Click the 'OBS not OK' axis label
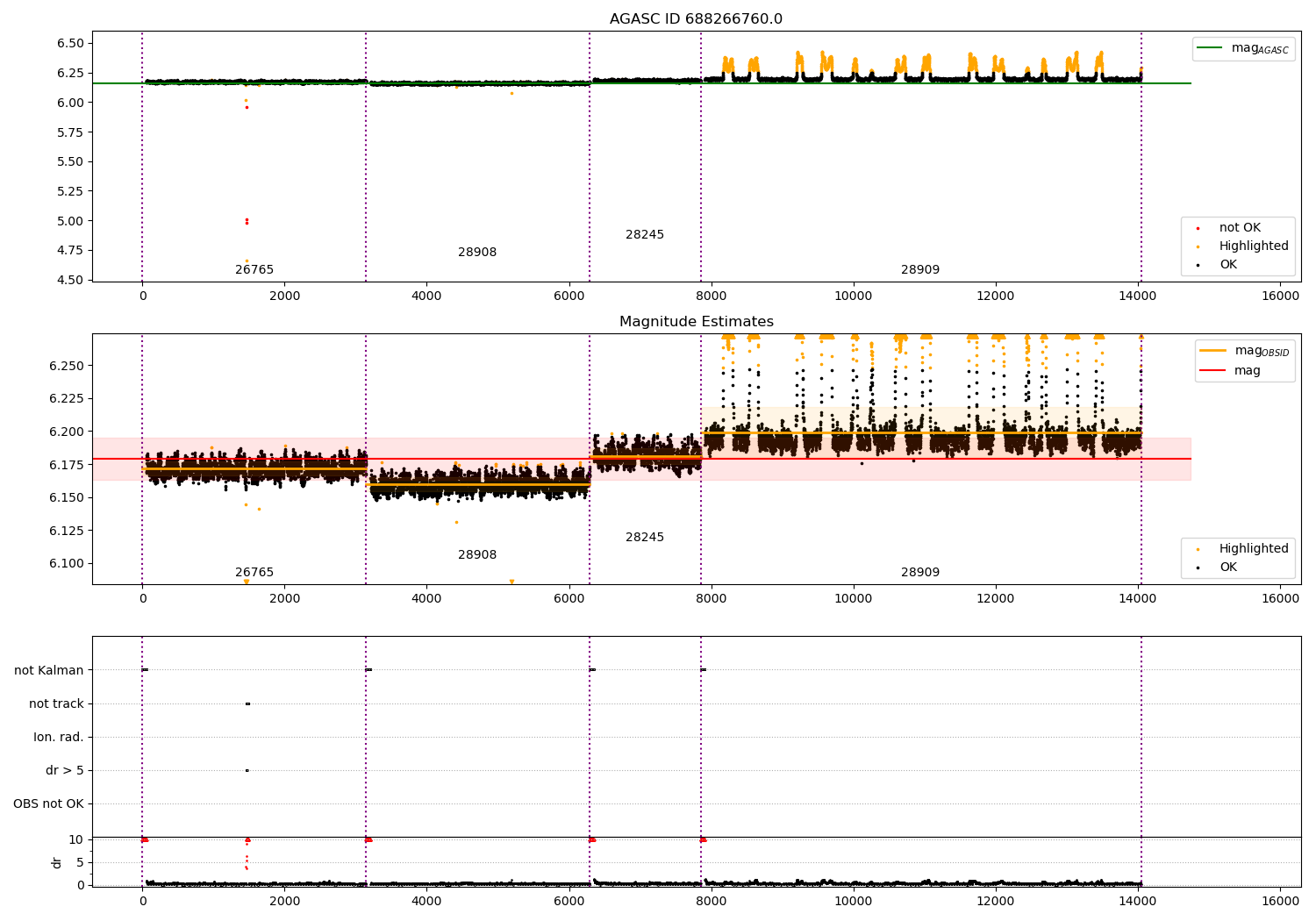This screenshot has width=1316, height=921. pos(49,804)
